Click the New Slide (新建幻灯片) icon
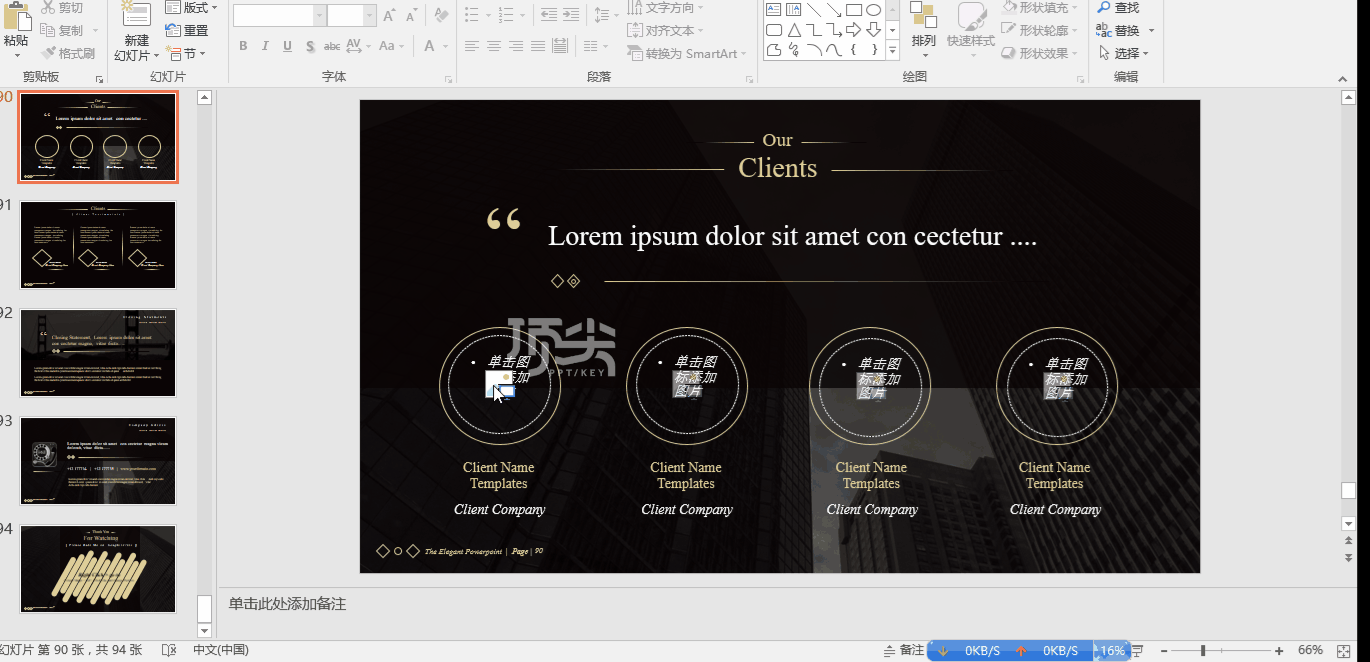Screen dimensions: 1370x662 [x=136, y=17]
